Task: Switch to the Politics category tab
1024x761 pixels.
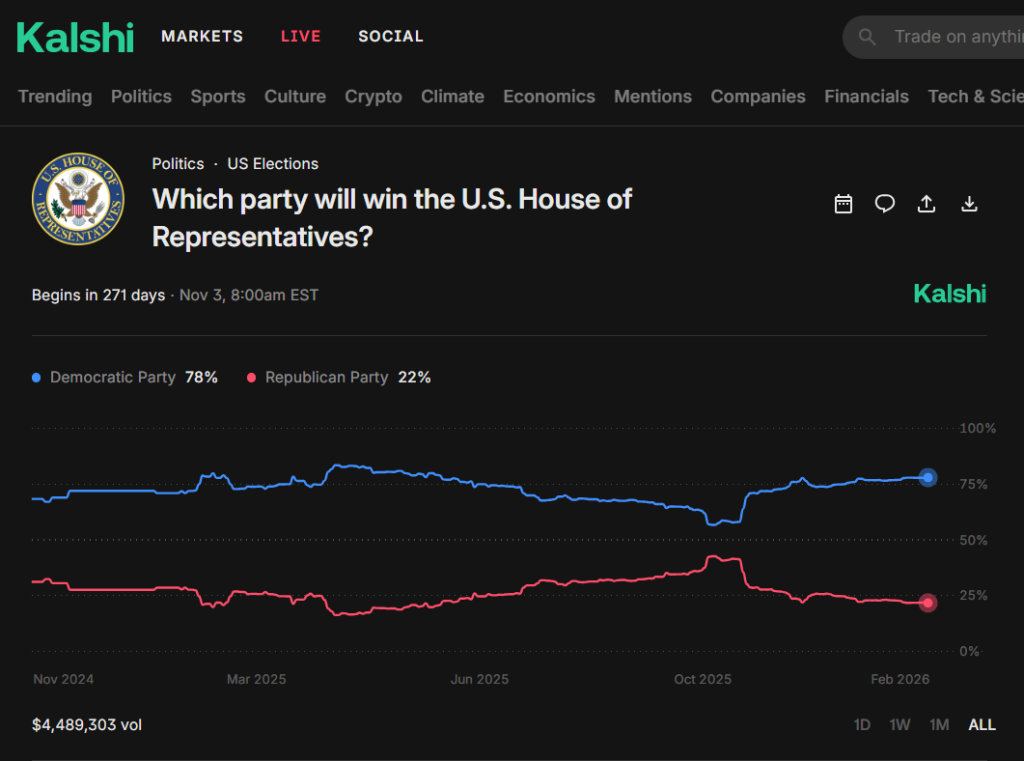Action: click(141, 97)
